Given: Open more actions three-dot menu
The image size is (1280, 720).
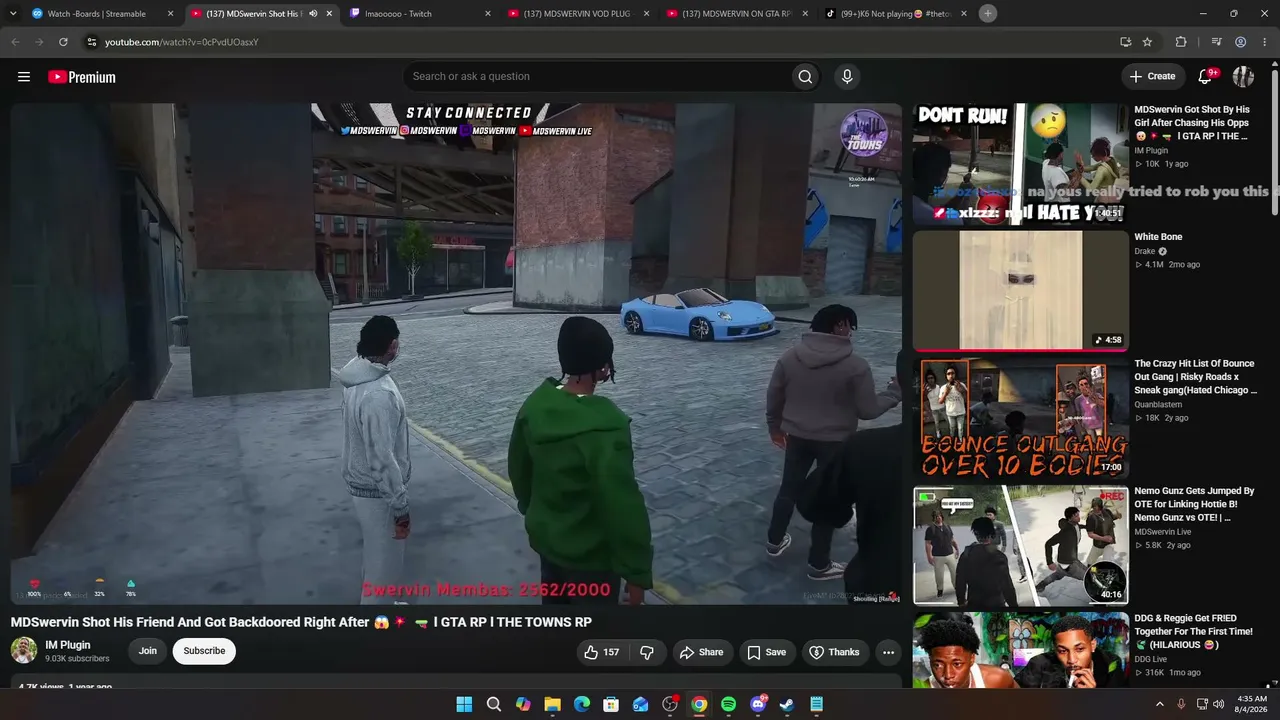Looking at the screenshot, I should pos(888,652).
